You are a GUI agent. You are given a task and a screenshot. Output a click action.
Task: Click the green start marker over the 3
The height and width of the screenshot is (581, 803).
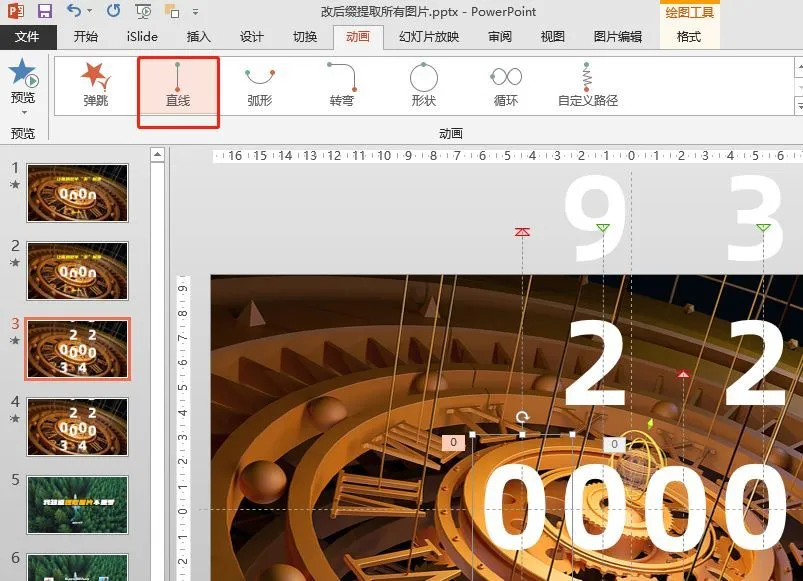pos(763,227)
